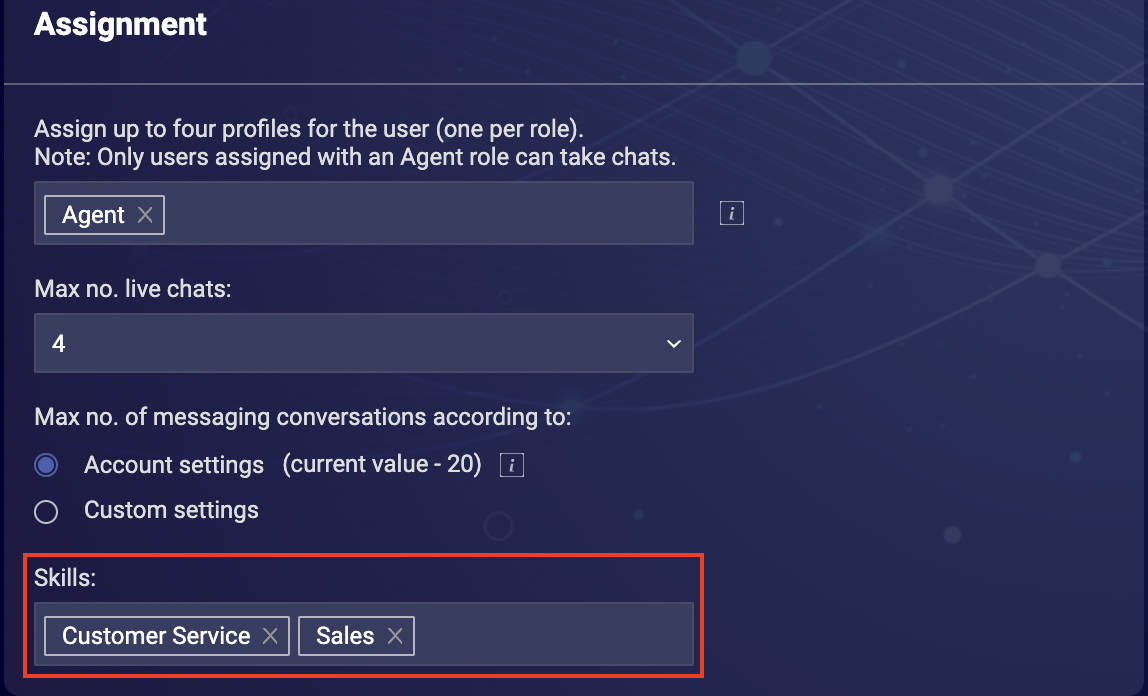Select the Agent tag label
1148x696 pixels.
coord(93,214)
